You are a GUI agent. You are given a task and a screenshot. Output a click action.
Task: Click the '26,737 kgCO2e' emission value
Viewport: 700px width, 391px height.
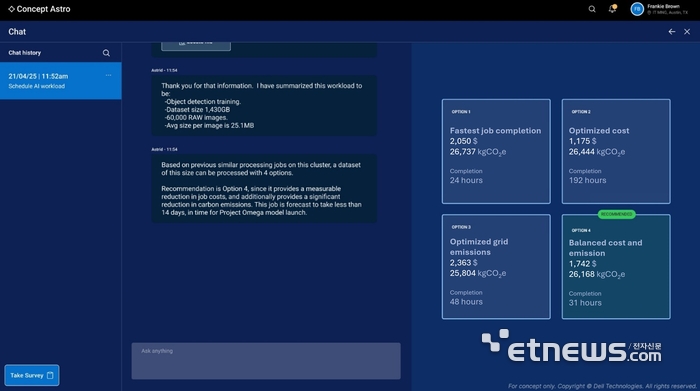point(478,152)
